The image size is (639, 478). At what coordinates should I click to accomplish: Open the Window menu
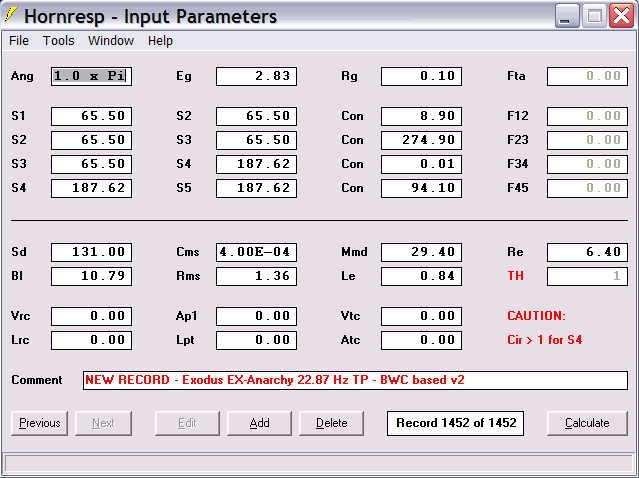click(x=111, y=41)
